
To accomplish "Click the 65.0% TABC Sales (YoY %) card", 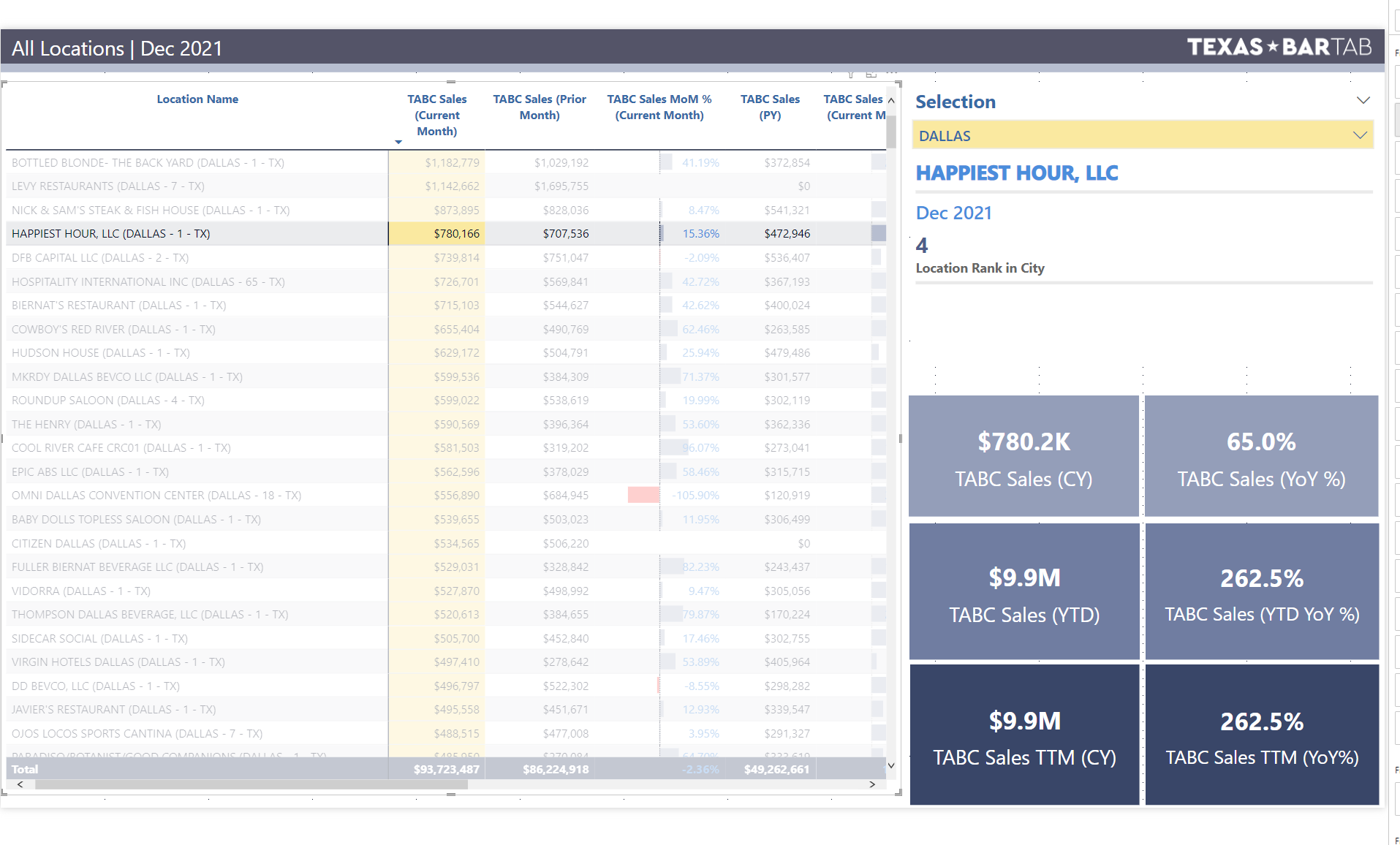I will click(1261, 456).
